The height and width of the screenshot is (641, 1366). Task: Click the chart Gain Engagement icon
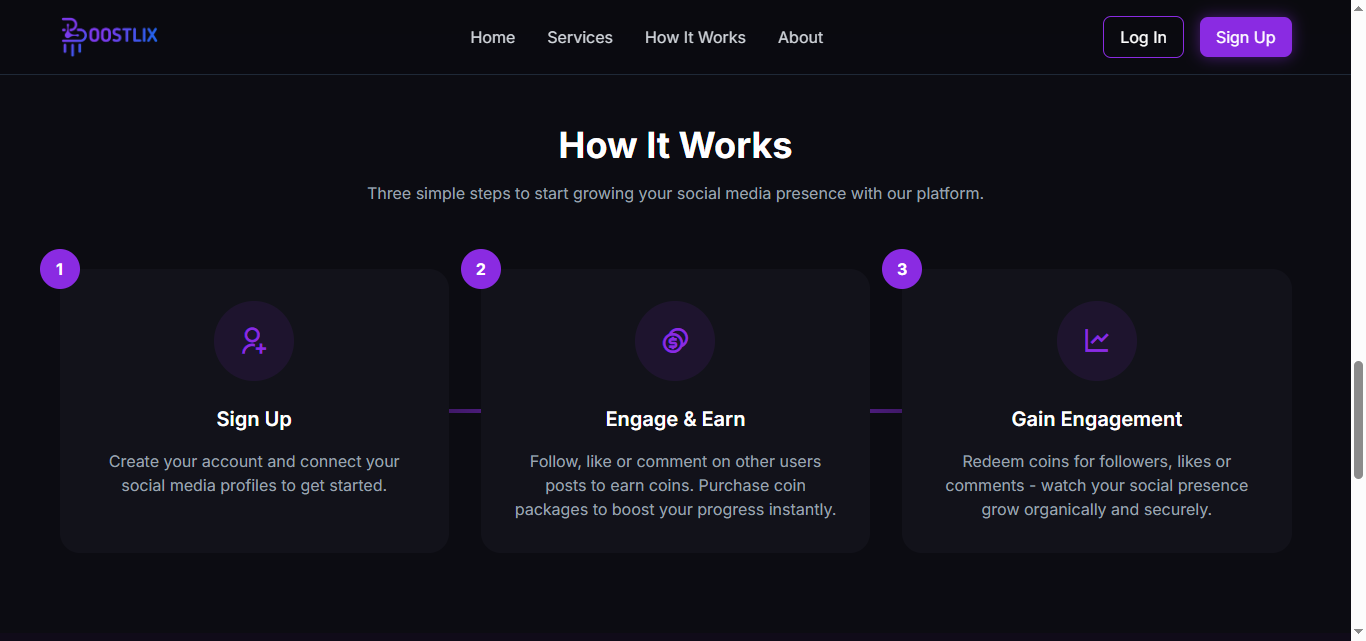[x=1097, y=341]
